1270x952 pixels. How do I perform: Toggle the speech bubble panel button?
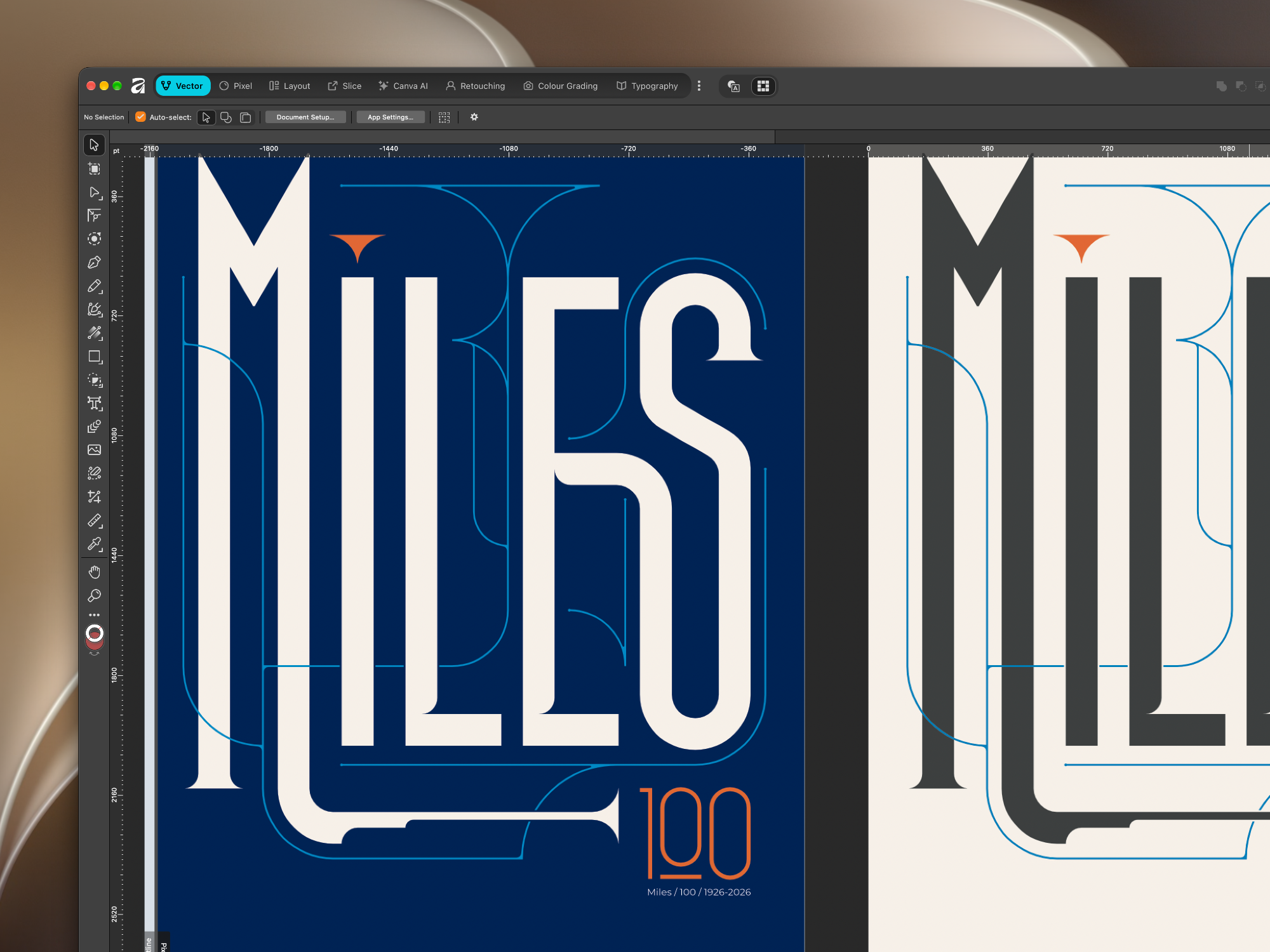[x=734, y=86]
